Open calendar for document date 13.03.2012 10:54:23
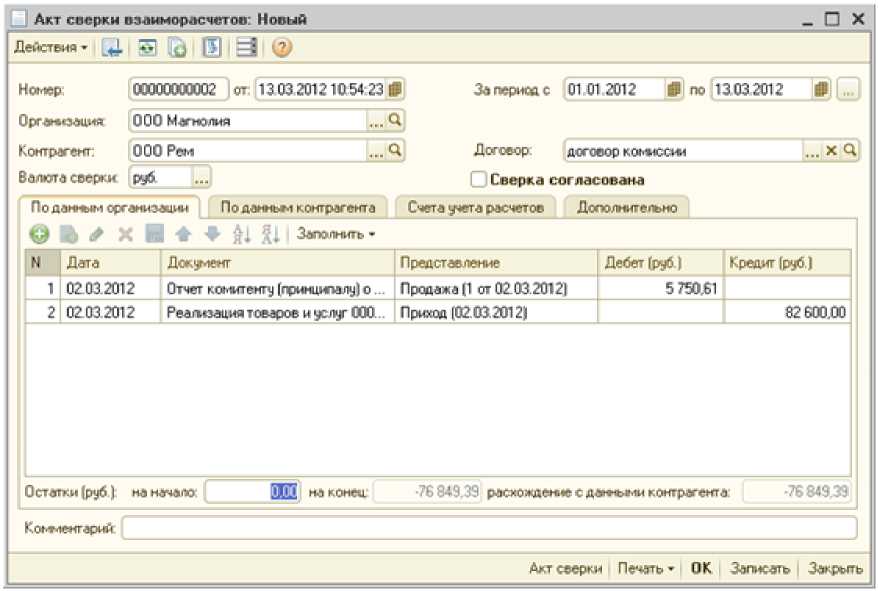 395,90
